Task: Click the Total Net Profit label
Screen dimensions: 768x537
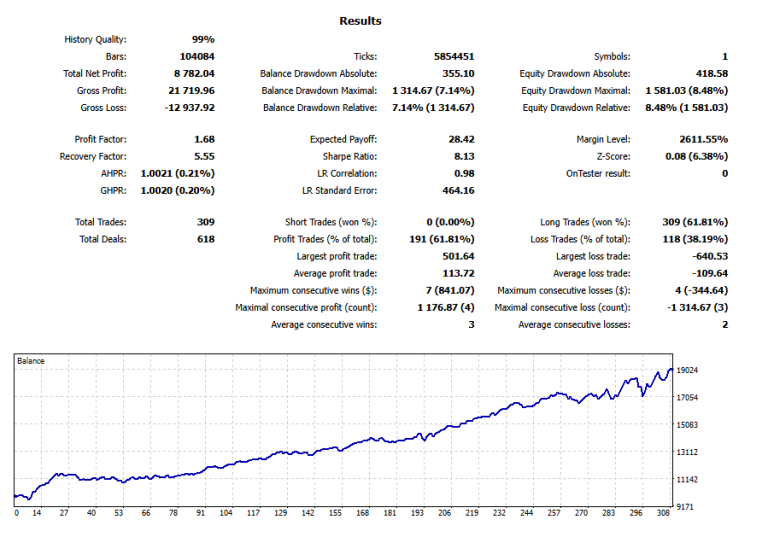Action: (95, 74)
